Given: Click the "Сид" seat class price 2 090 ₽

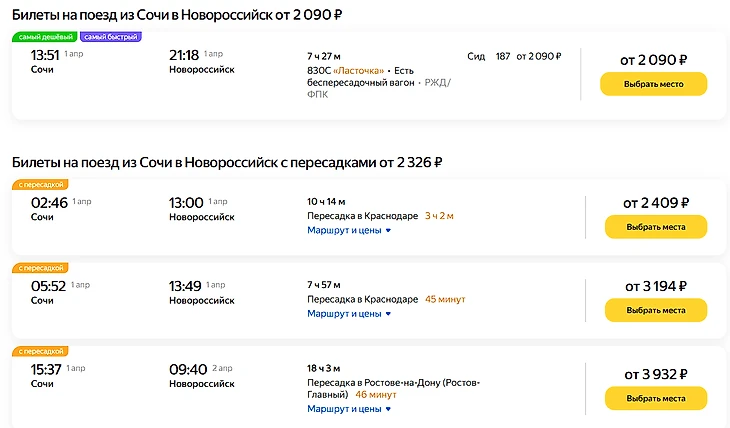Looking at the screenshot, I should [538, 56].
